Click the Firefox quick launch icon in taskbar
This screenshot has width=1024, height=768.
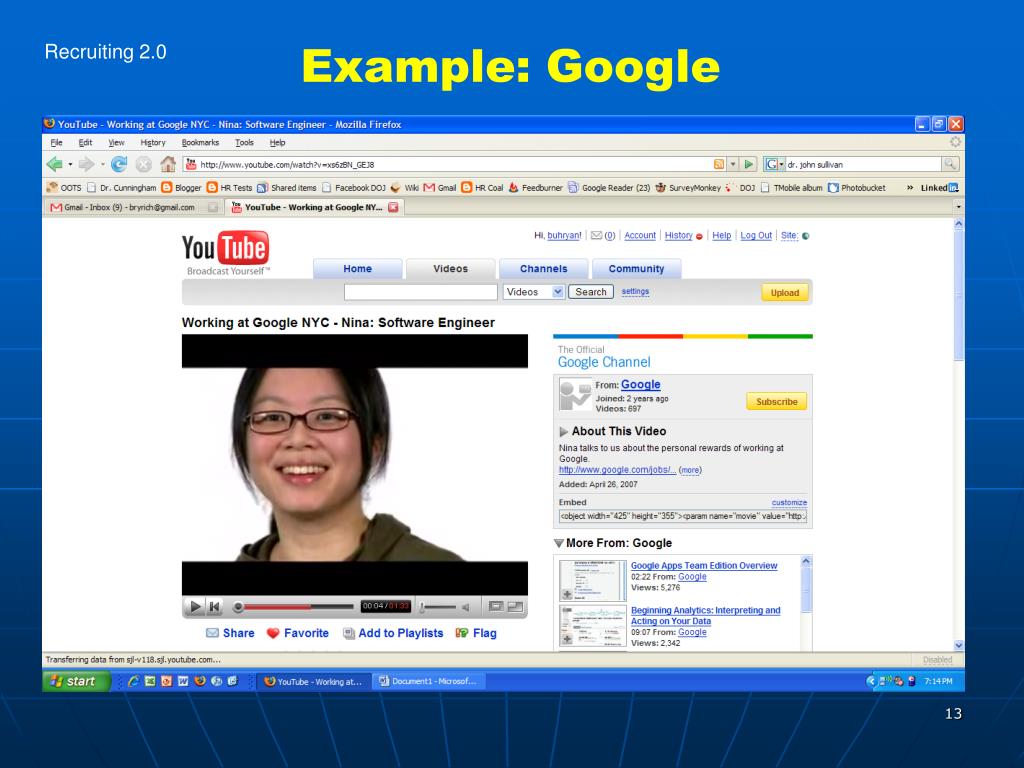200,681
